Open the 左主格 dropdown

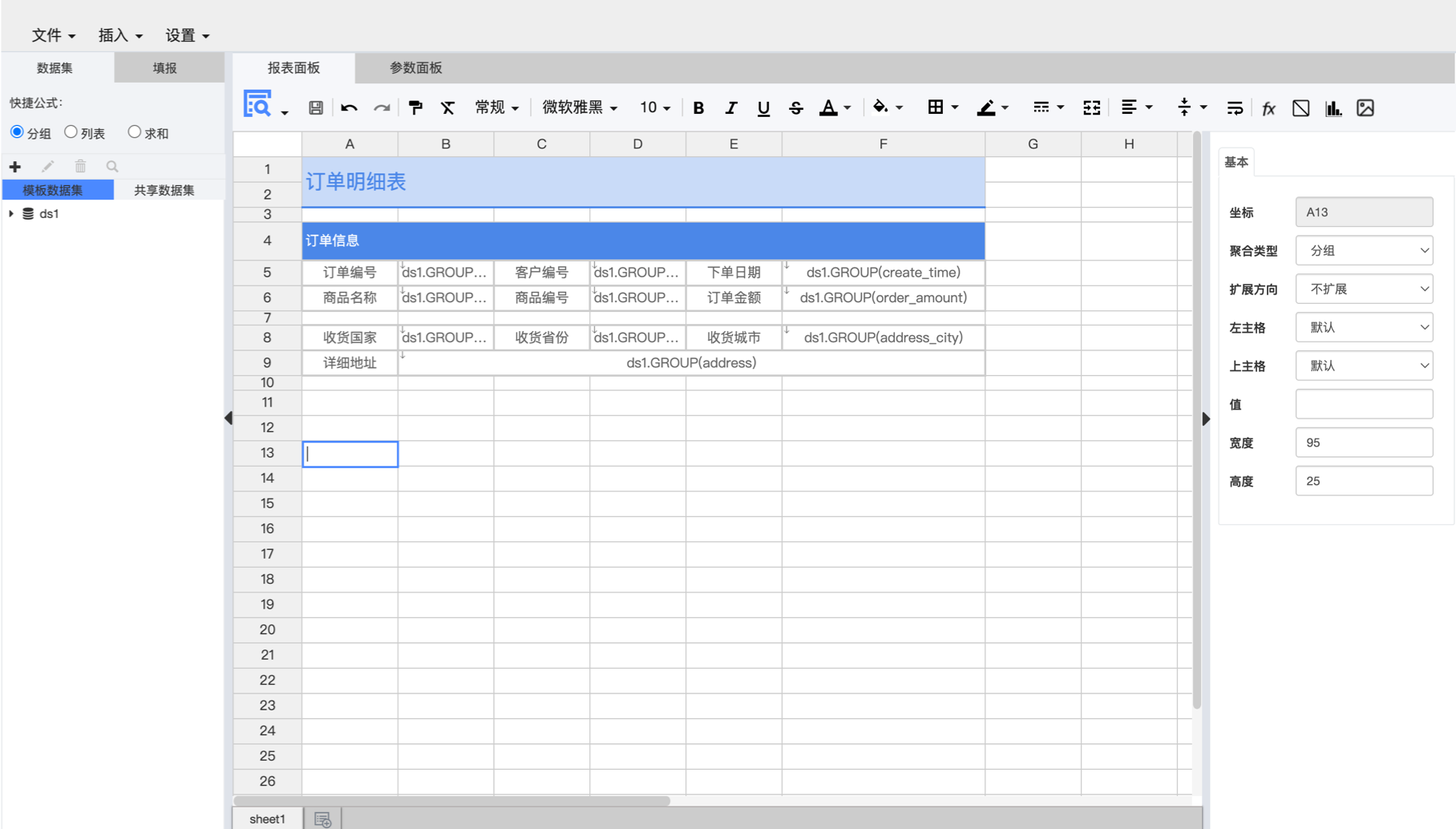click(x=1364, y=327)
